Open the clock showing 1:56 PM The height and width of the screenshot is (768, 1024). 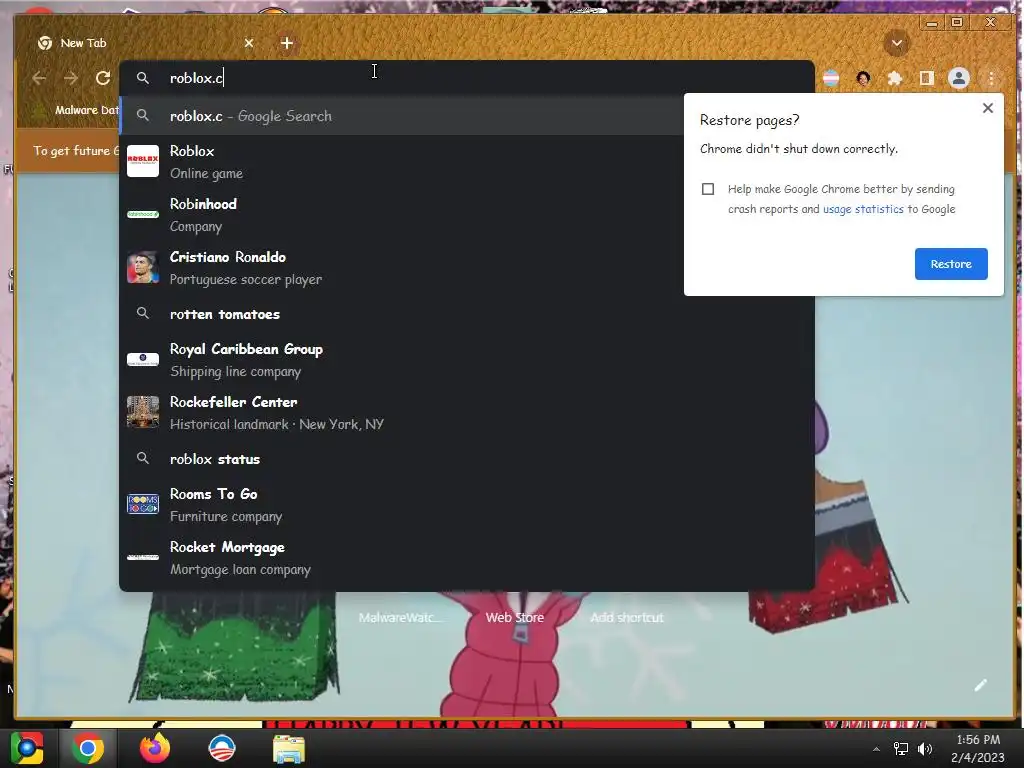978,748
